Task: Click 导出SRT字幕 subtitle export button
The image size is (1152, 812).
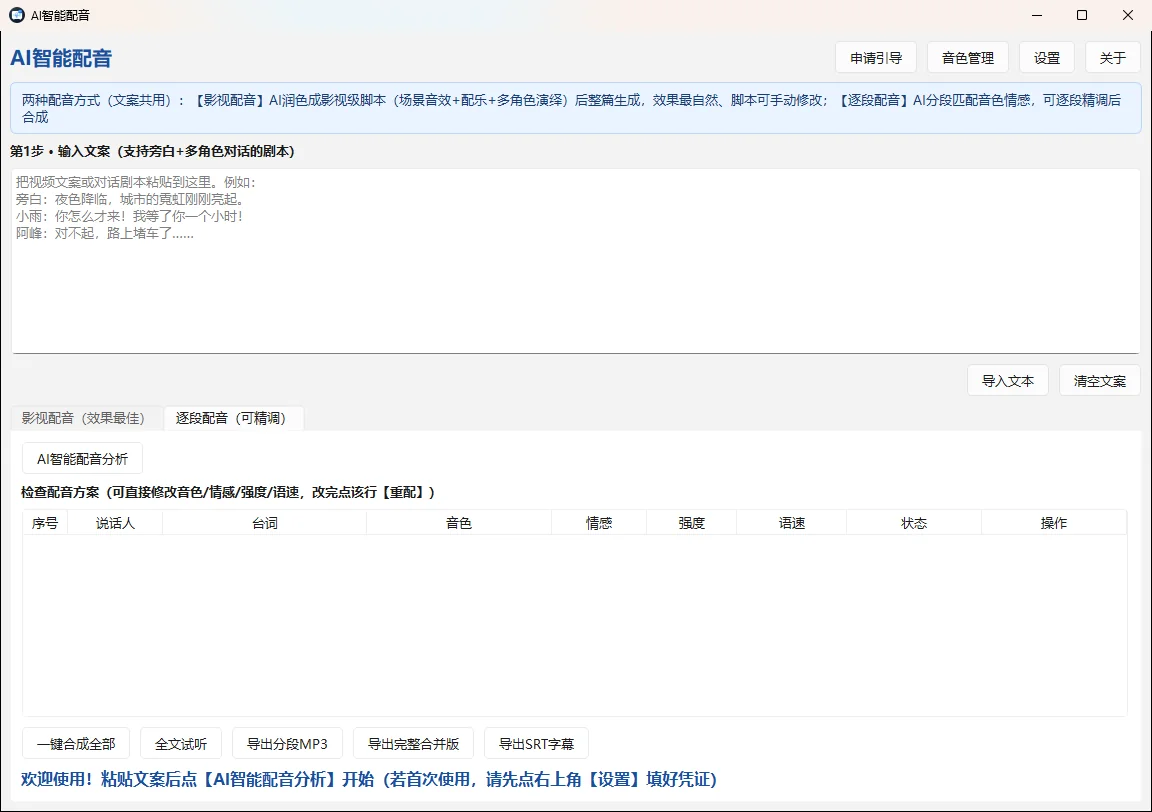Action: pyautogui.click(x=536, y=744)
